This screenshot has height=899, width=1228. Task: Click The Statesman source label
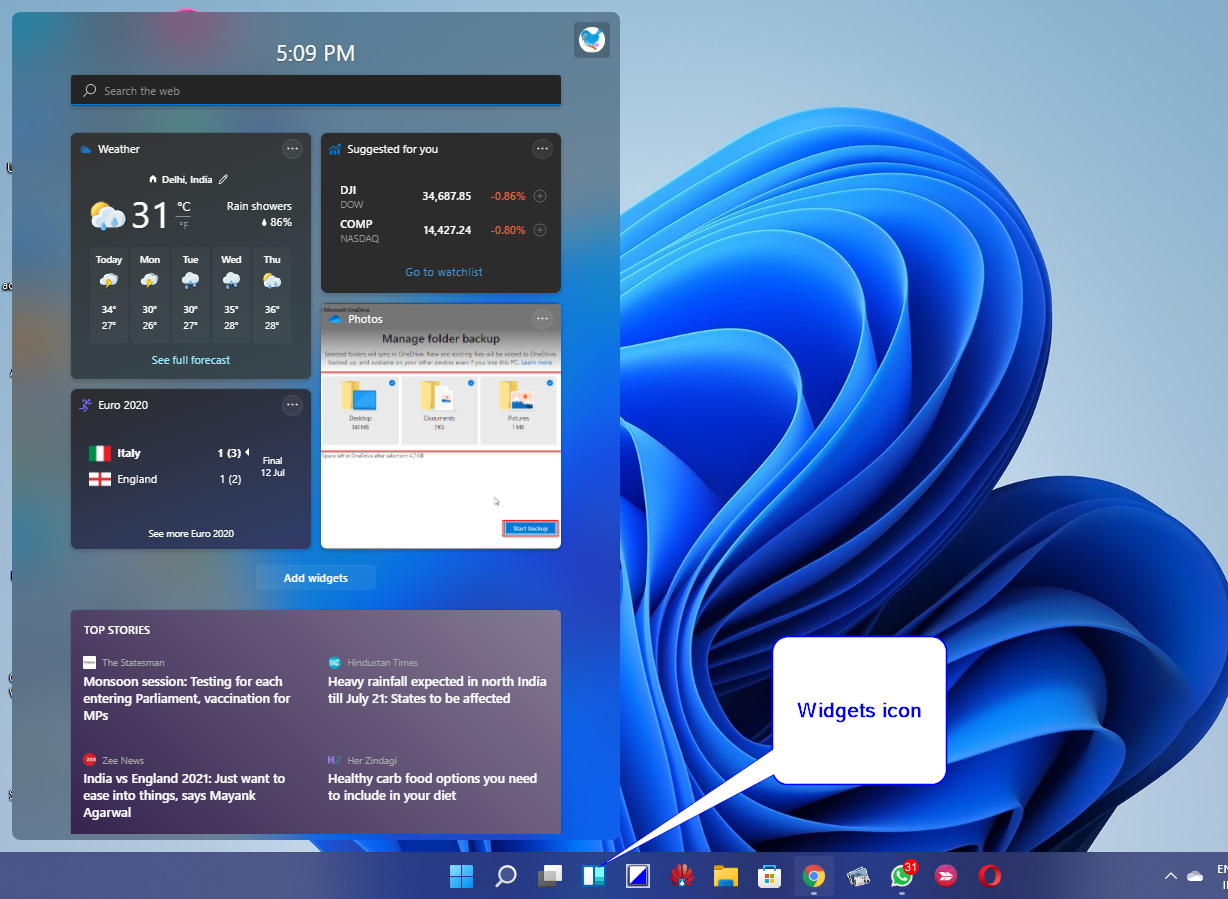tap(133, 663)
